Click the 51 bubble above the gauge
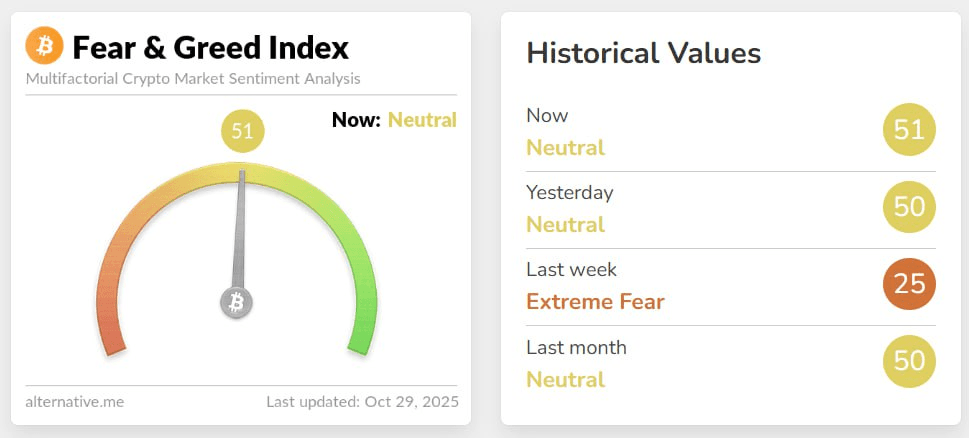This screenshot has height=438, width=969. (x=242, y=131)
